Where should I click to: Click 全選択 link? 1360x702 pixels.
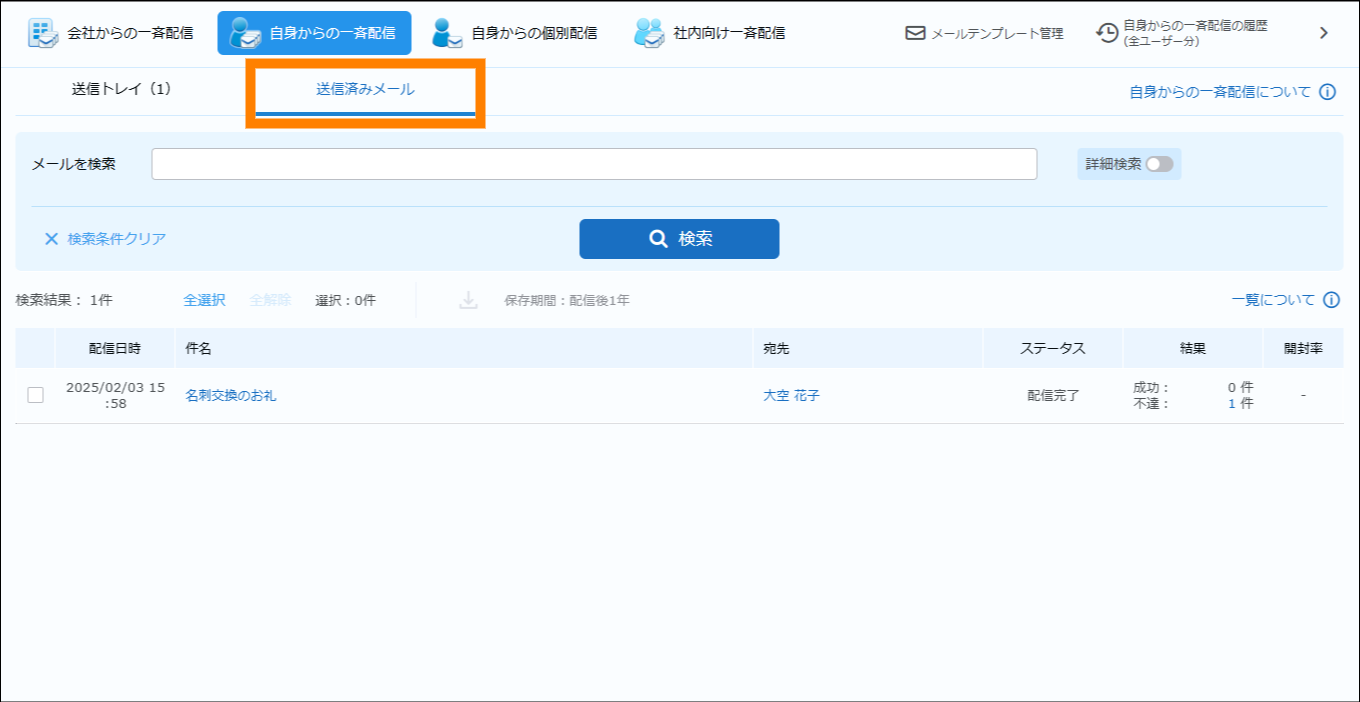(204, 300)
